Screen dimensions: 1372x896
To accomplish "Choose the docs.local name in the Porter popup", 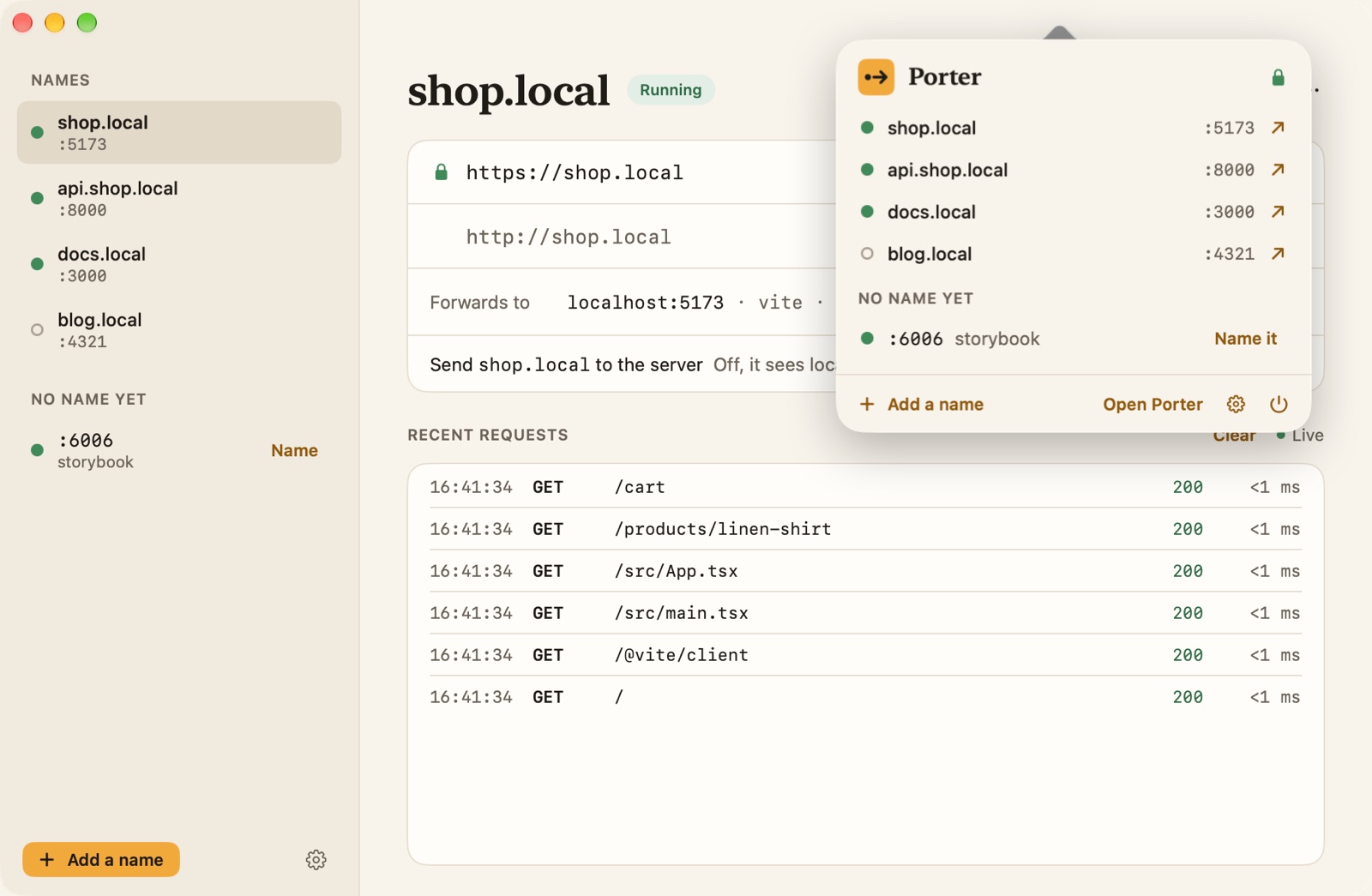I will click(x=931, y=212).
